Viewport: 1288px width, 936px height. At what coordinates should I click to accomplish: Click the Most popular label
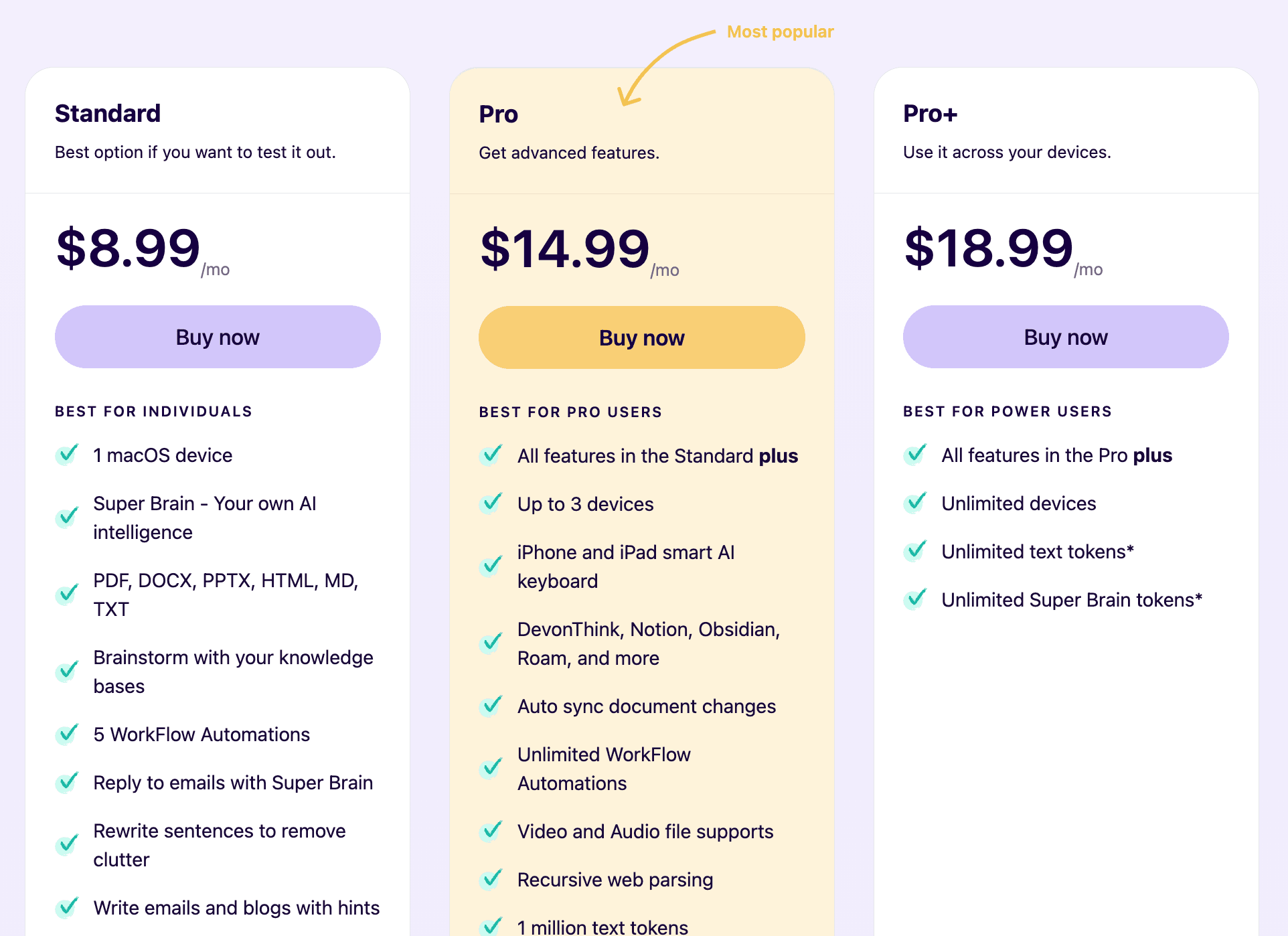pyautogui.click(x=781, y=31)
